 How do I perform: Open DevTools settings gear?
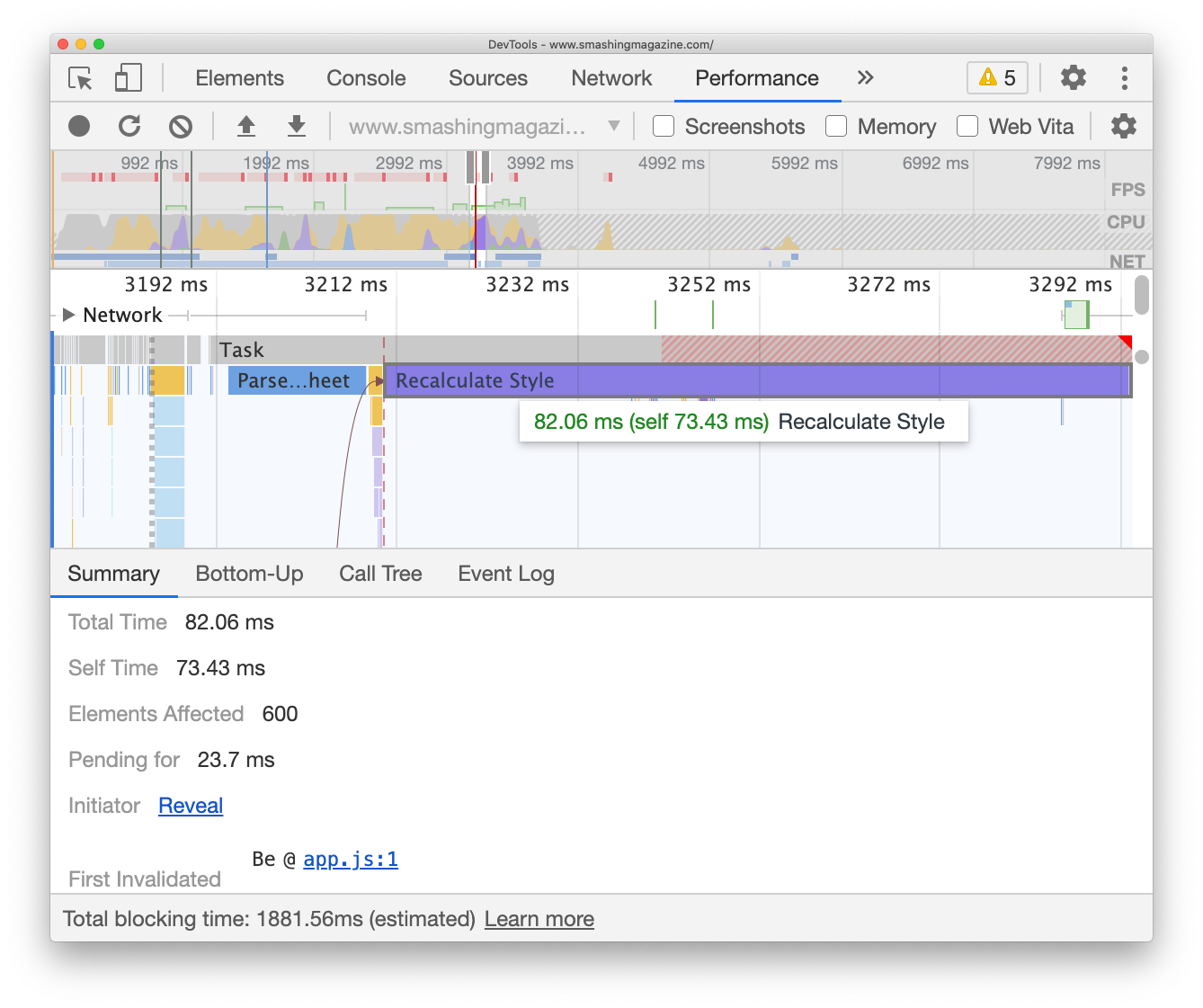click(x=1074, y=78)
